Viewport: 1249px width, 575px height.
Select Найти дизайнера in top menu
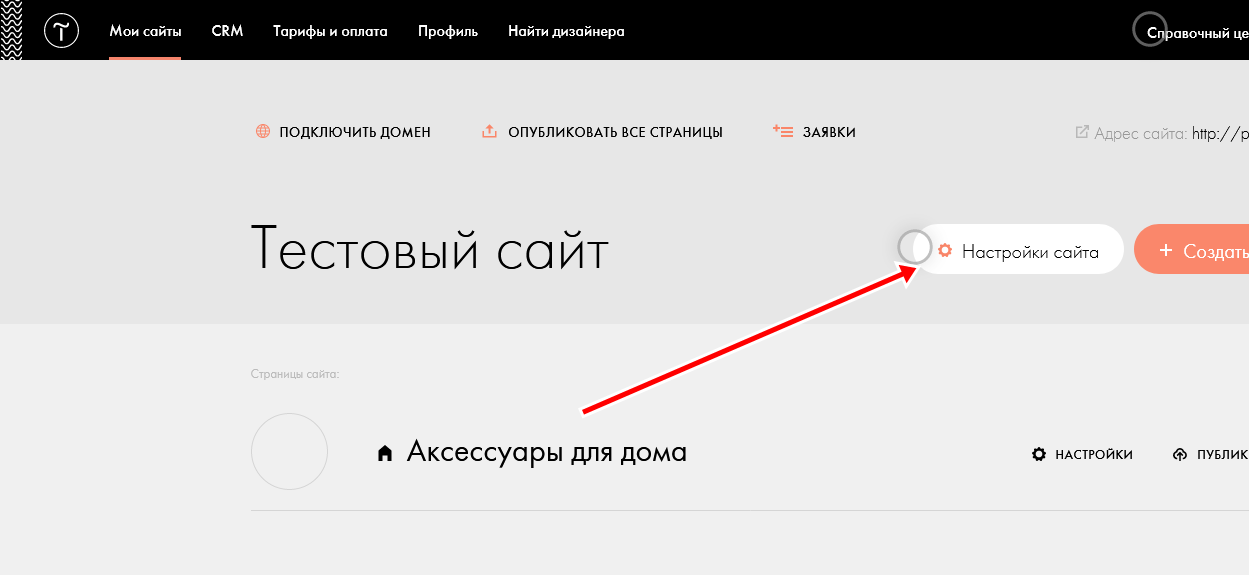pos(566,31)
